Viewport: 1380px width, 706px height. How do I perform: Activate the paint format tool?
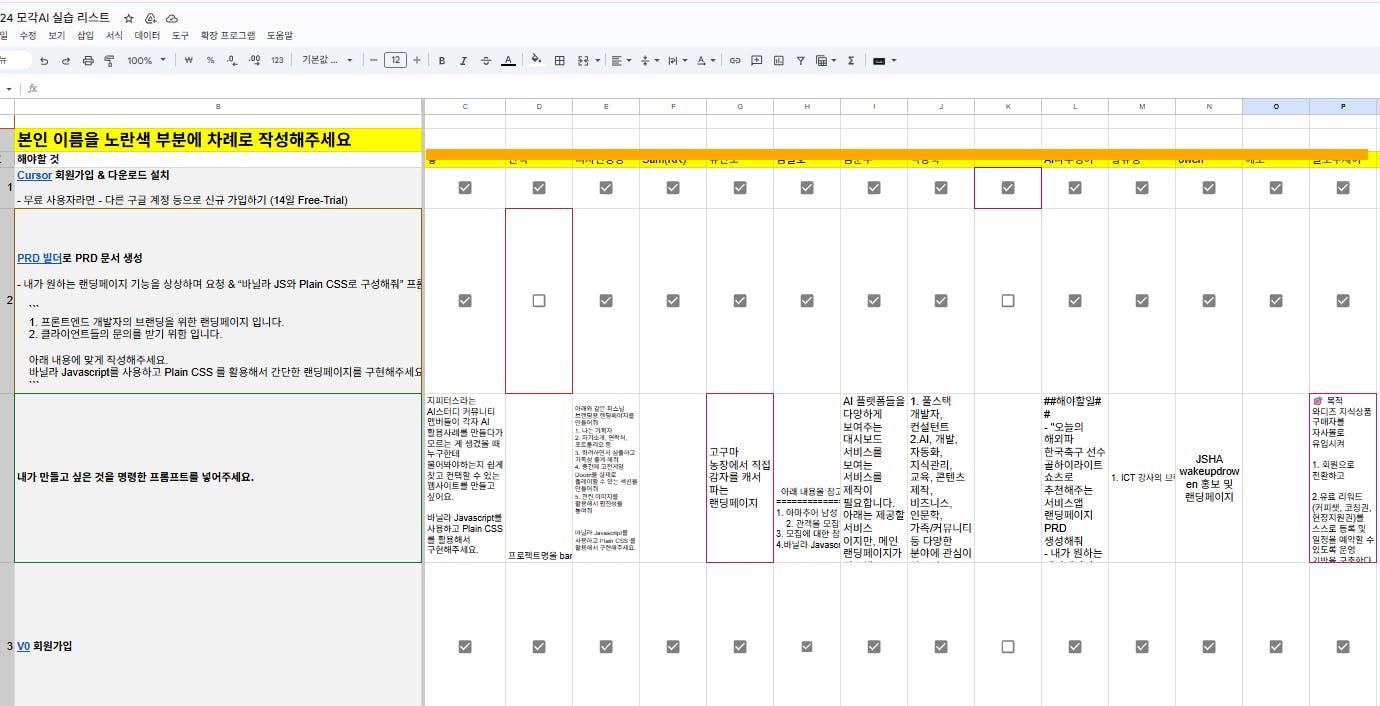click(x=109, y=61)
